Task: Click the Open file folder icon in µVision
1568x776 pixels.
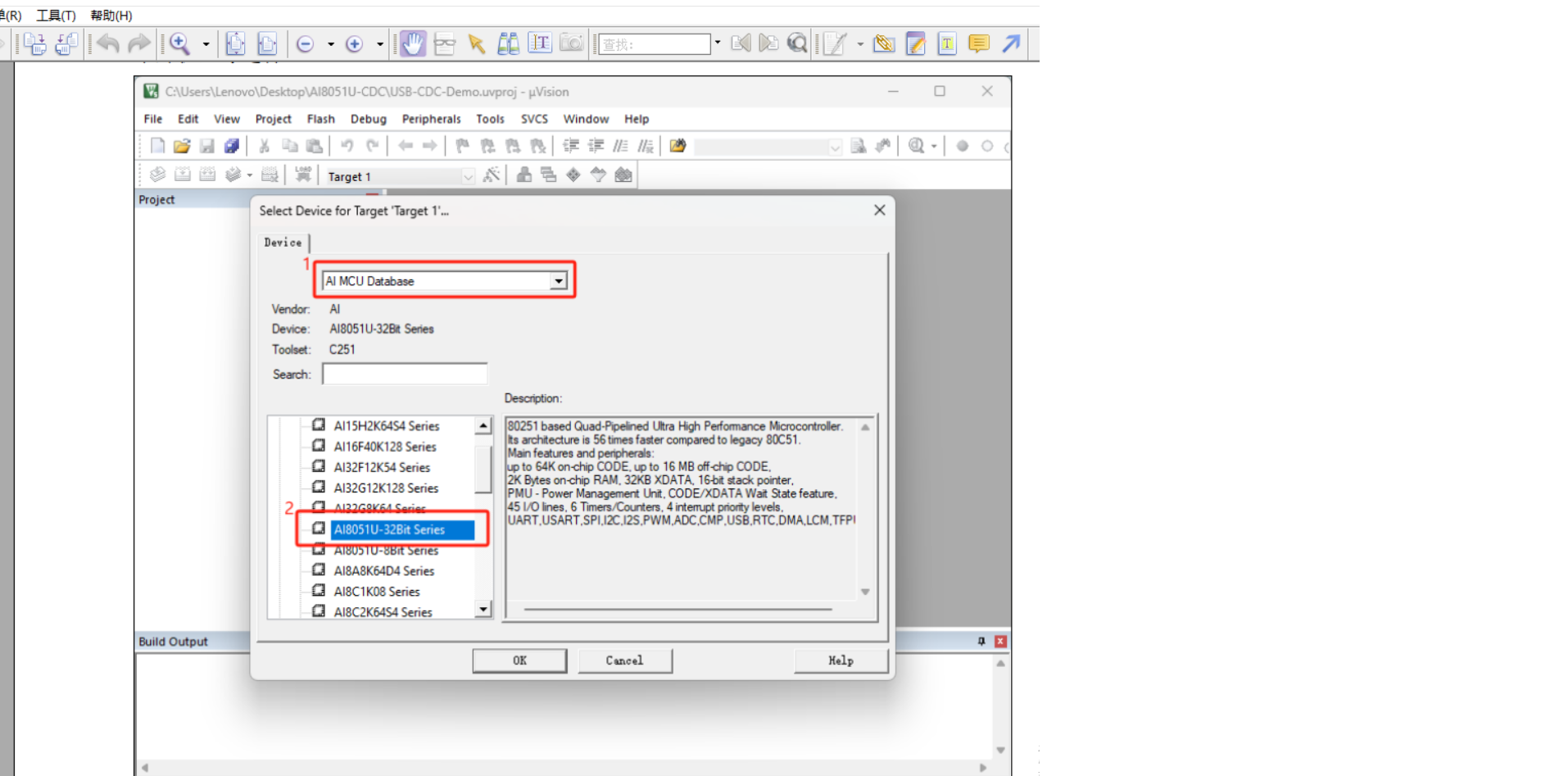Action: click(x=182, y=146)
